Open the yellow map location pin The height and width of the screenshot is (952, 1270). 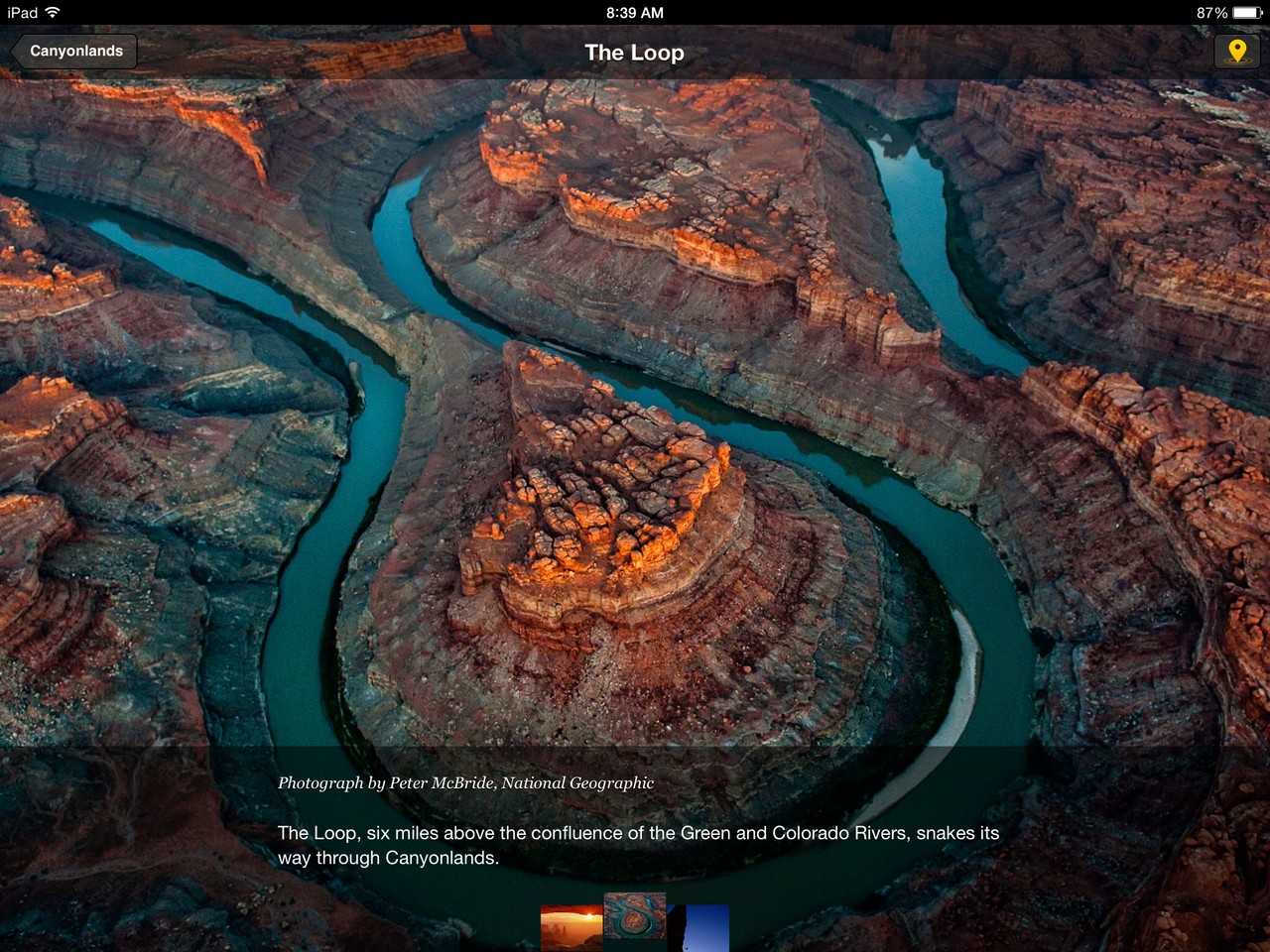click(x=1236, y=52)
